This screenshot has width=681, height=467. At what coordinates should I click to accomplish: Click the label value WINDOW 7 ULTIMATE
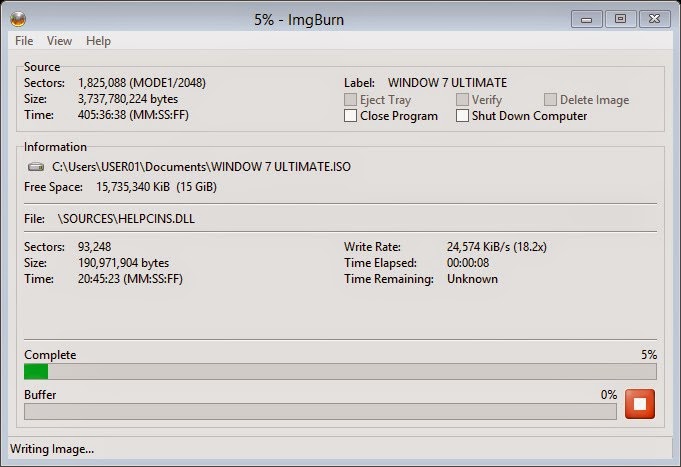(447, 83)
